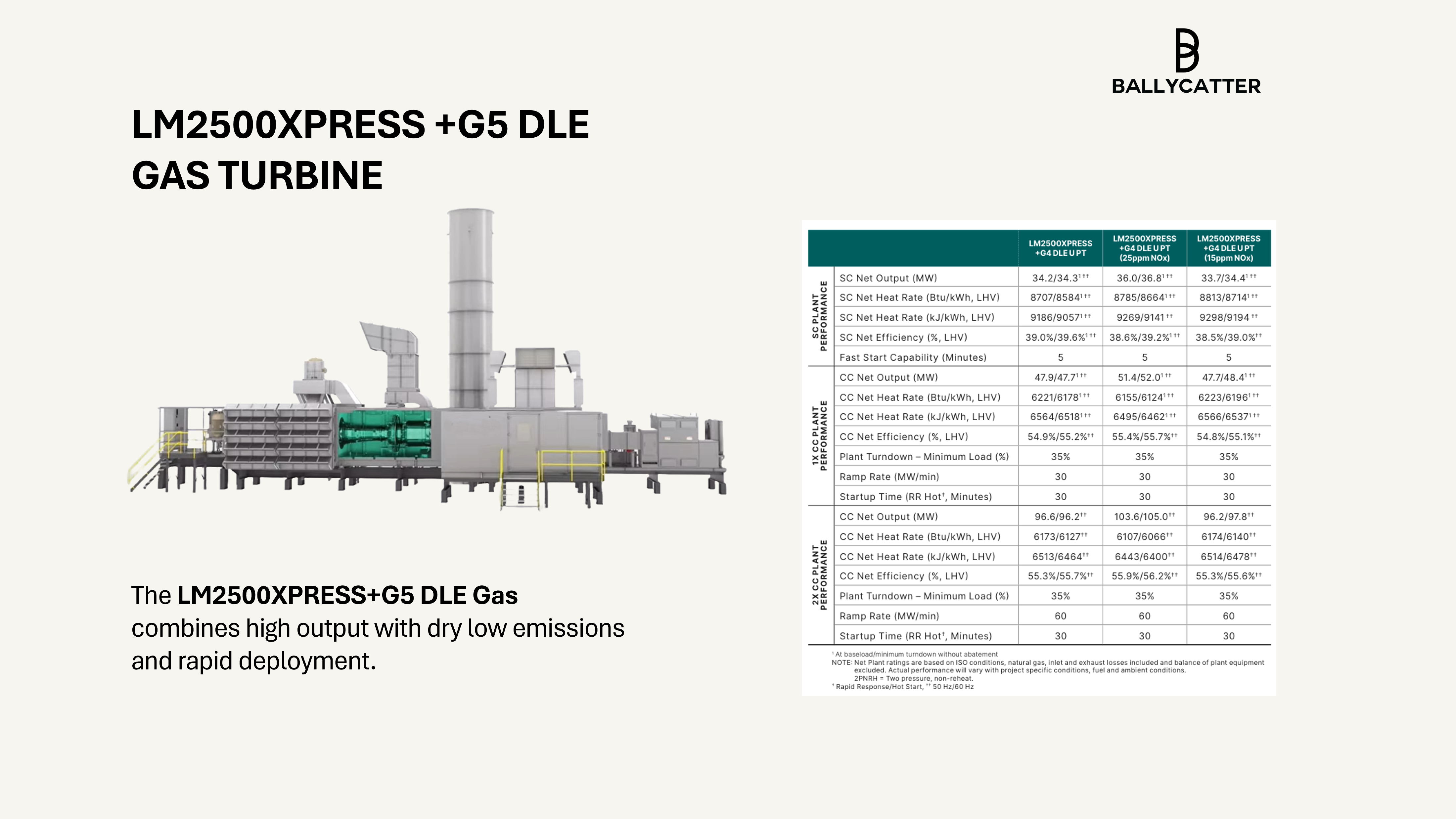Click the cell value '55.3%/55.6%'
This screenshot has width=1456, height=819.
click(1229, 576)
